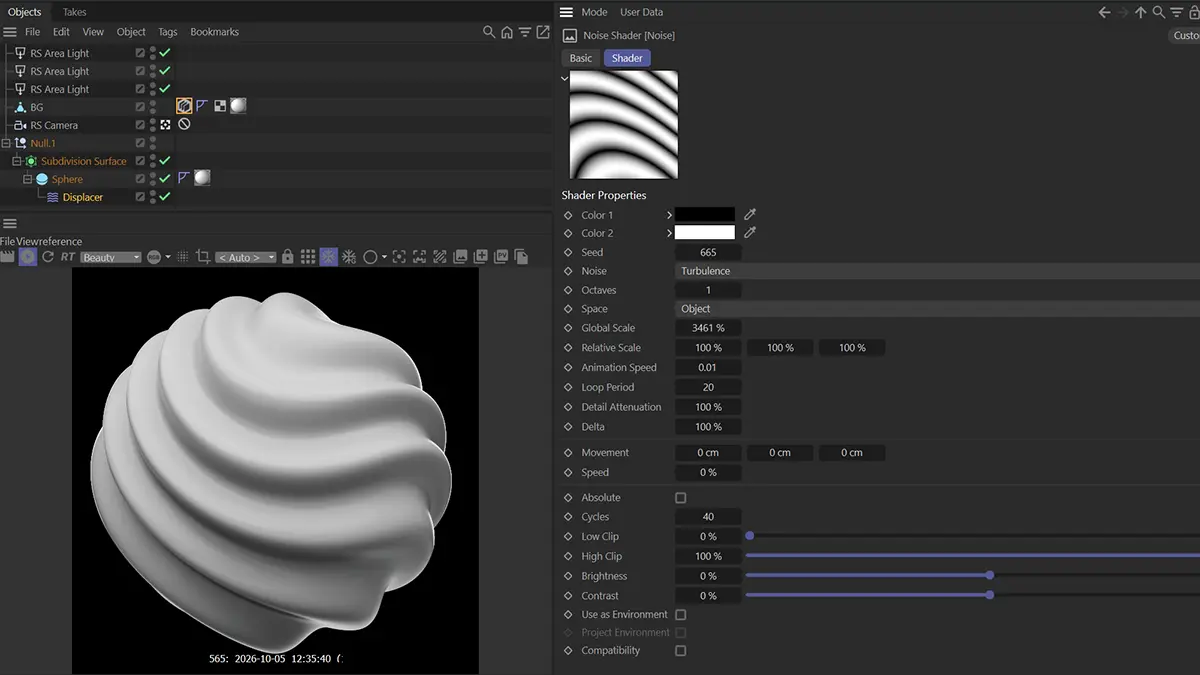Image resolution: width=1200 pixels, height=675 pixels.
Task: Click the Seed value field
Action: coord(708,252)
